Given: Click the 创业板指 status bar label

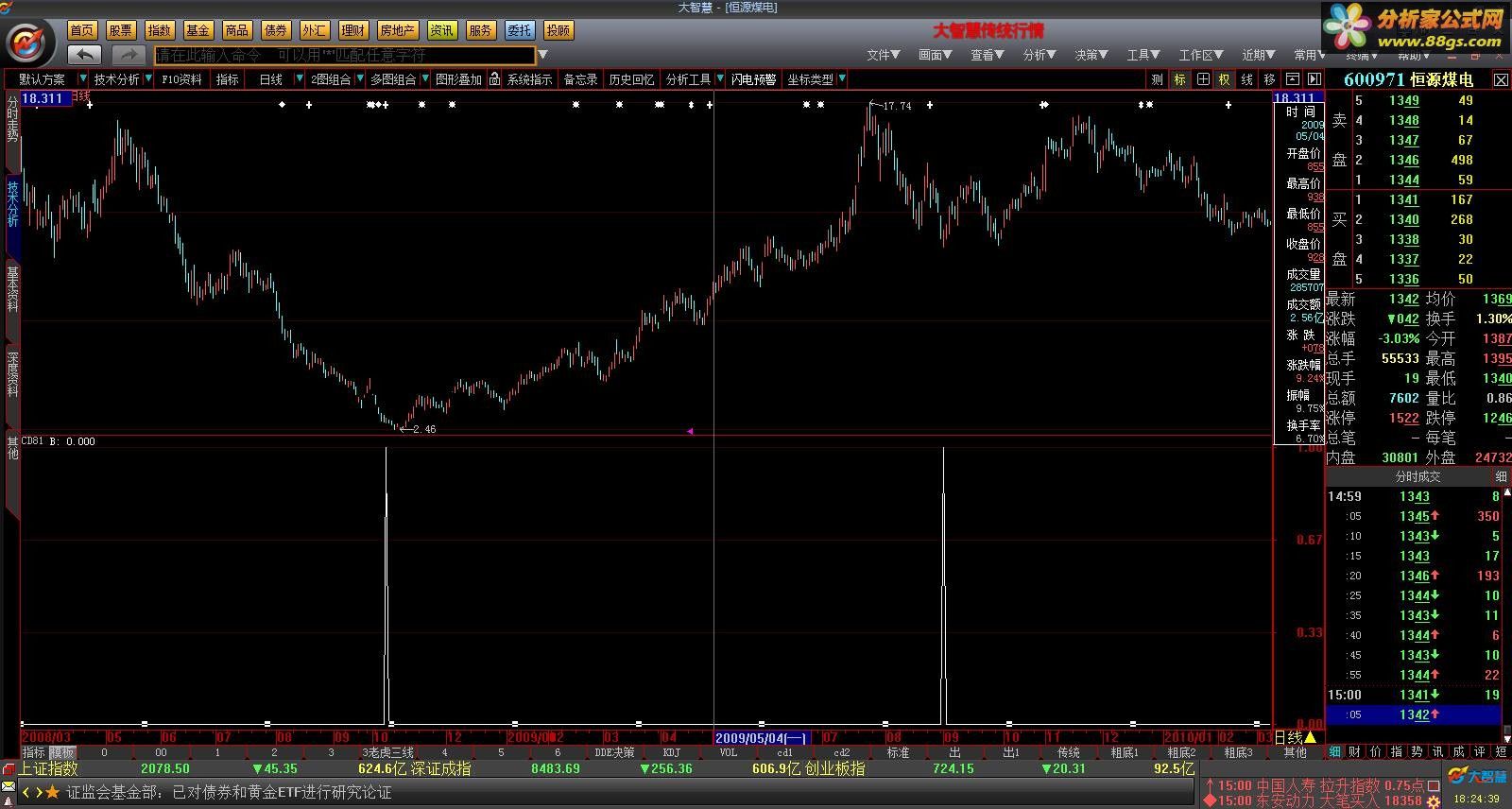Looking at the screenshot, I should point(835,768).
